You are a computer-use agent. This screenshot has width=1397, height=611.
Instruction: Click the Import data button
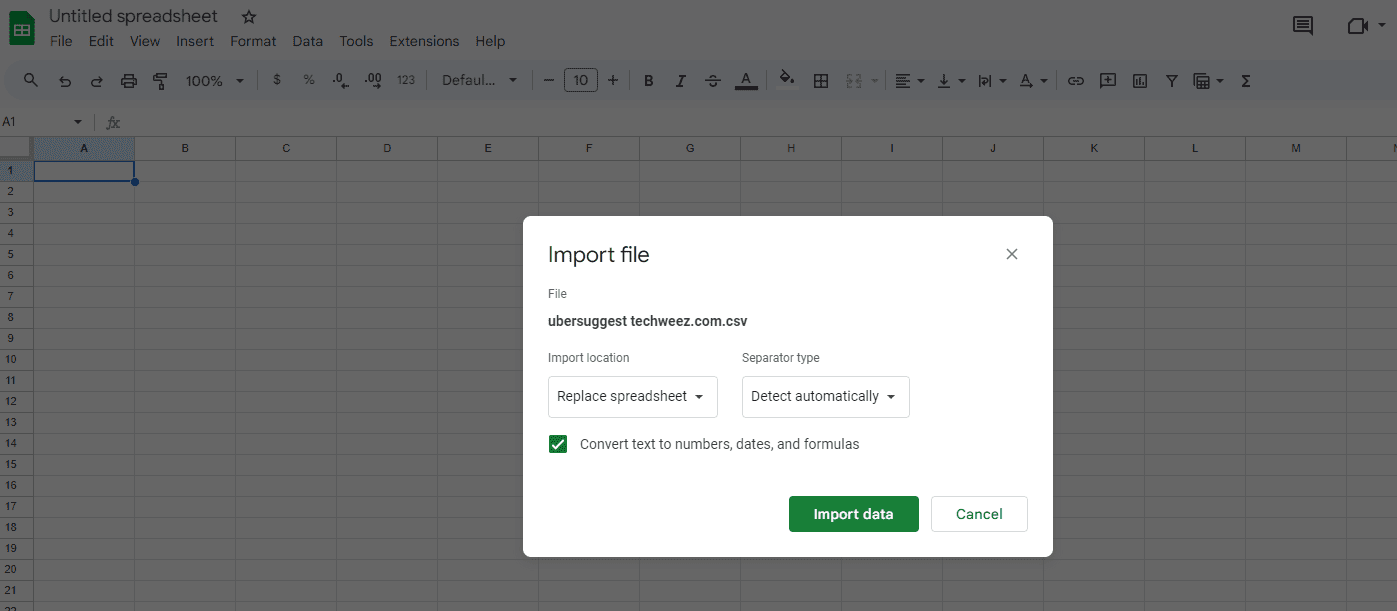tap(854, 514)
